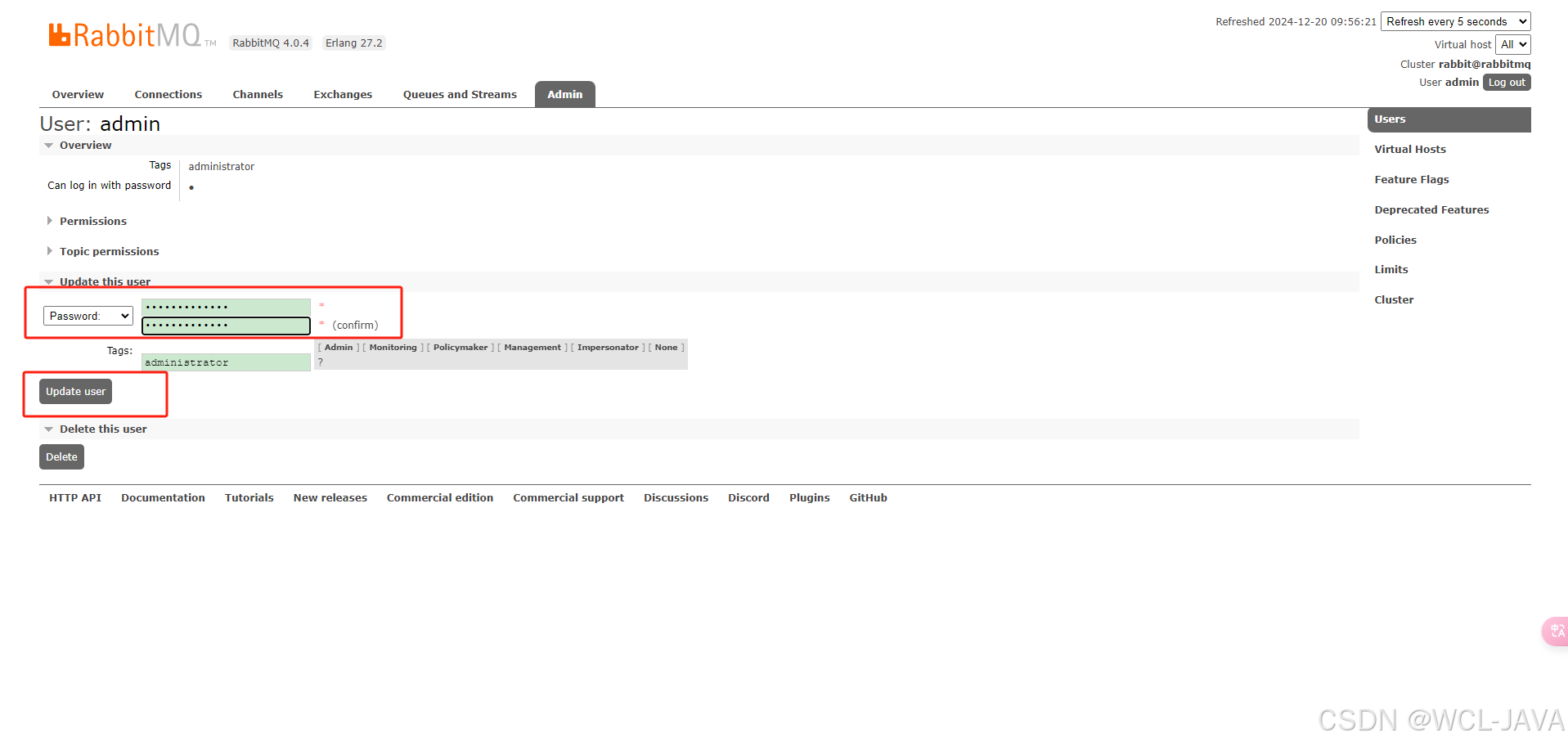
Task: Select the Admin tab
Action: (565, 95)
